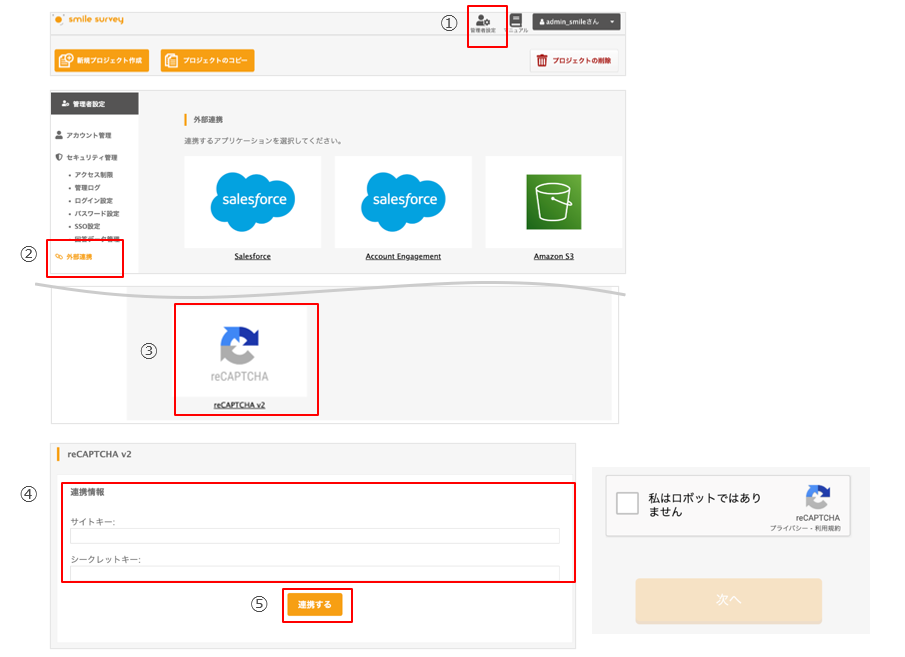The width and height of the screenshot is (905, 657).
Task: Select 外部連携 in sidebar
Action: click(74, 257)
